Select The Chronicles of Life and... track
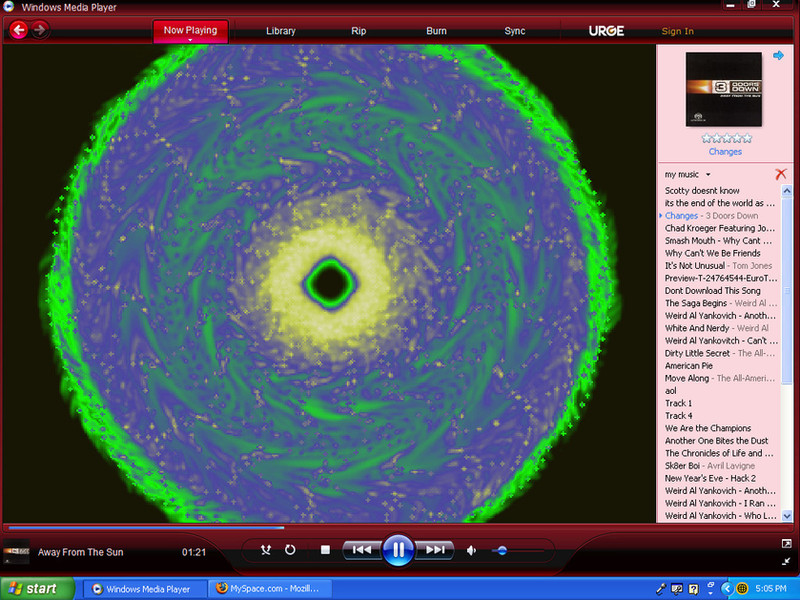 (719, 453)
